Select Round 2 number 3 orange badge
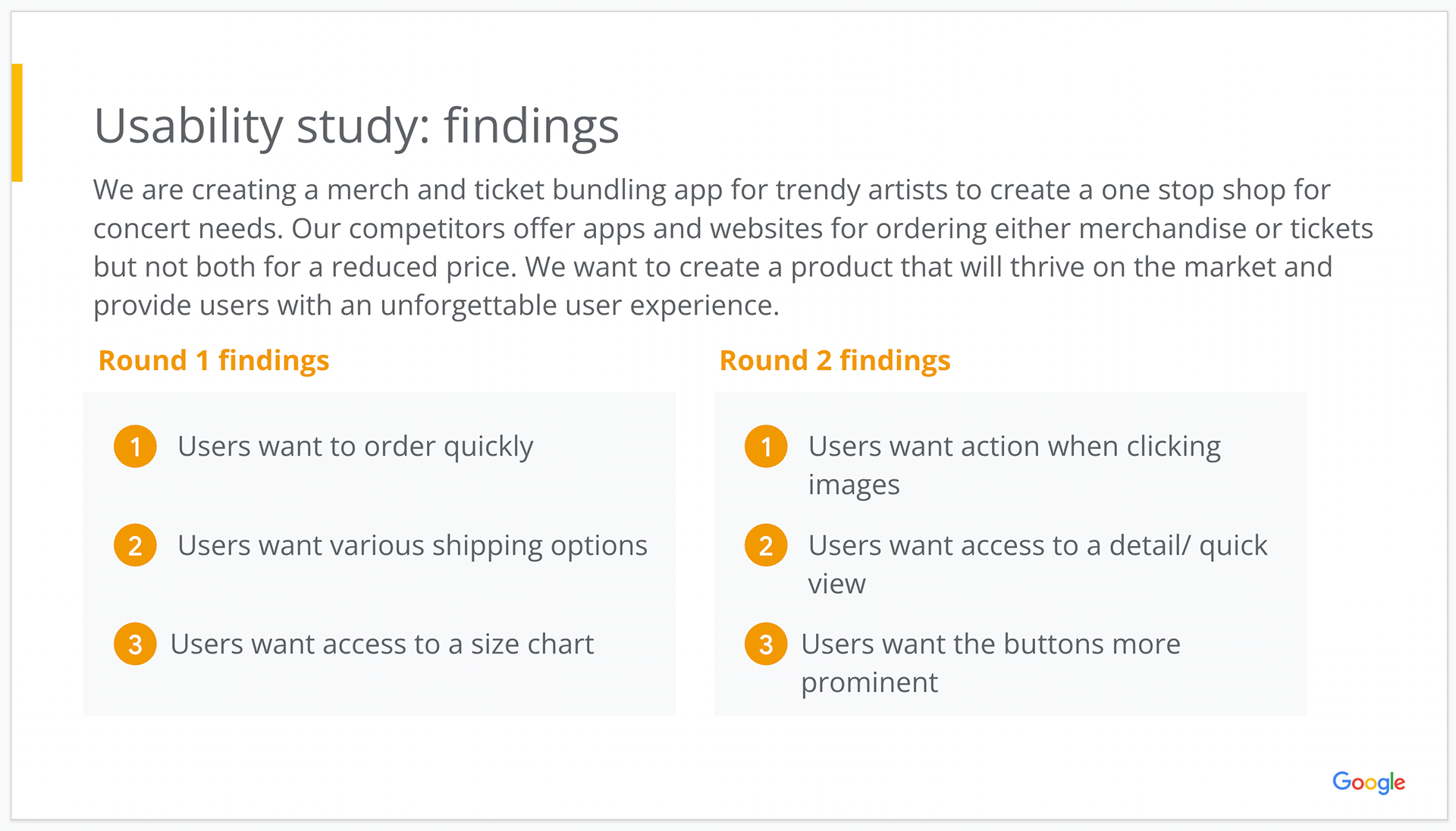 point(766,644)
